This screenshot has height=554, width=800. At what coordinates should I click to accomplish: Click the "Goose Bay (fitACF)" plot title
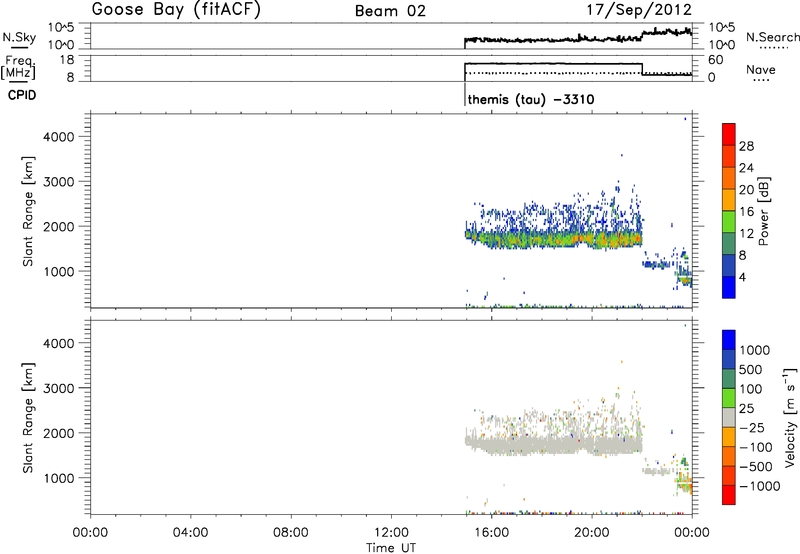pos(176,10)
